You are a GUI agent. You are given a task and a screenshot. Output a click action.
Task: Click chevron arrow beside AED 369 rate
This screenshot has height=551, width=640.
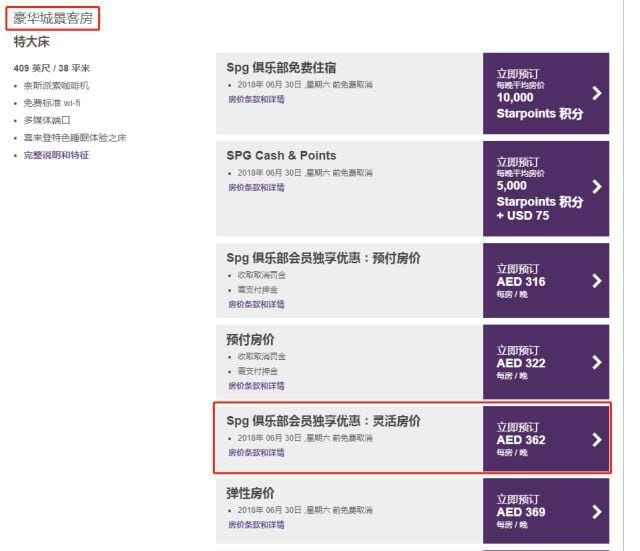(x=597, y=512)
